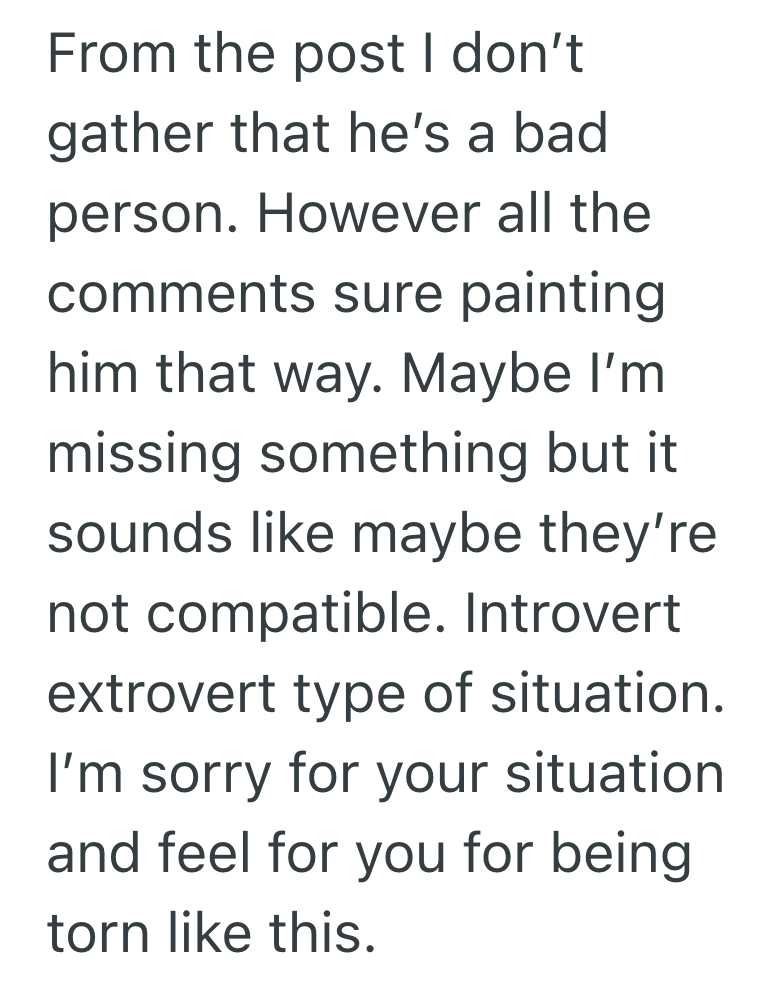Click the word "compatible." in the comment
This screenshot has height=988, width=770.
pyautogui.click(x=328, y=616)
